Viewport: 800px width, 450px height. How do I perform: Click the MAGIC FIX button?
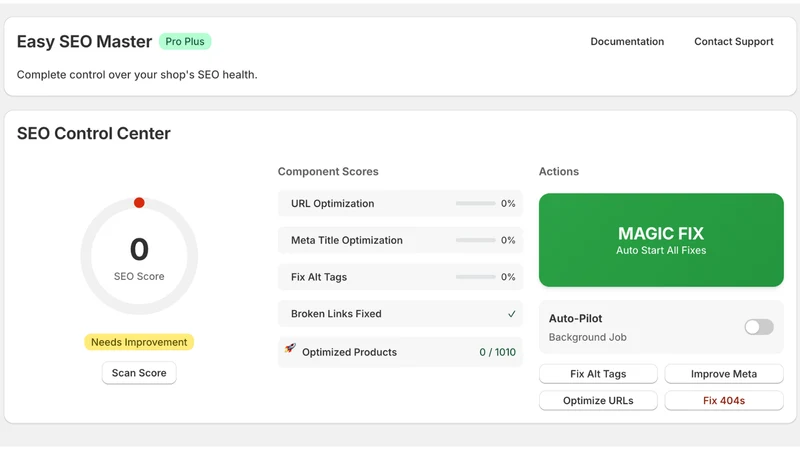pos(661,240)
